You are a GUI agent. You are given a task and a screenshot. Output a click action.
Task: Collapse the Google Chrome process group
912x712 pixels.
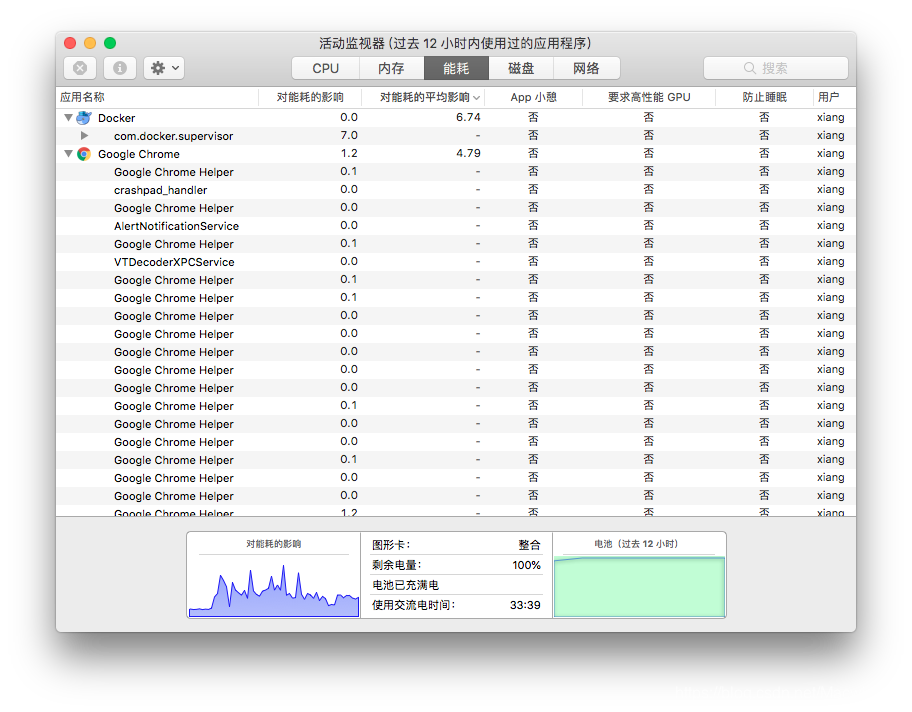tap(68, 154)
